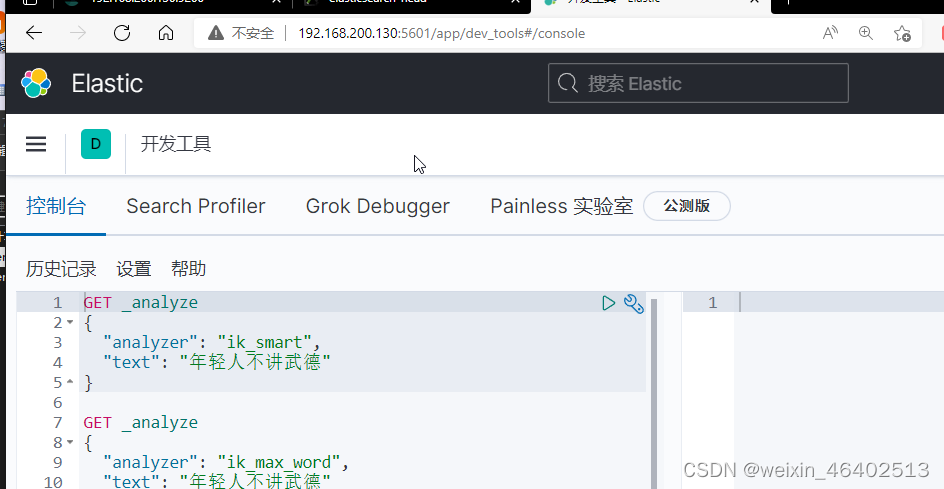Viewport: 944px width, 489px height.
Task: Open the 帮助 help link
Action: point(188,269)
